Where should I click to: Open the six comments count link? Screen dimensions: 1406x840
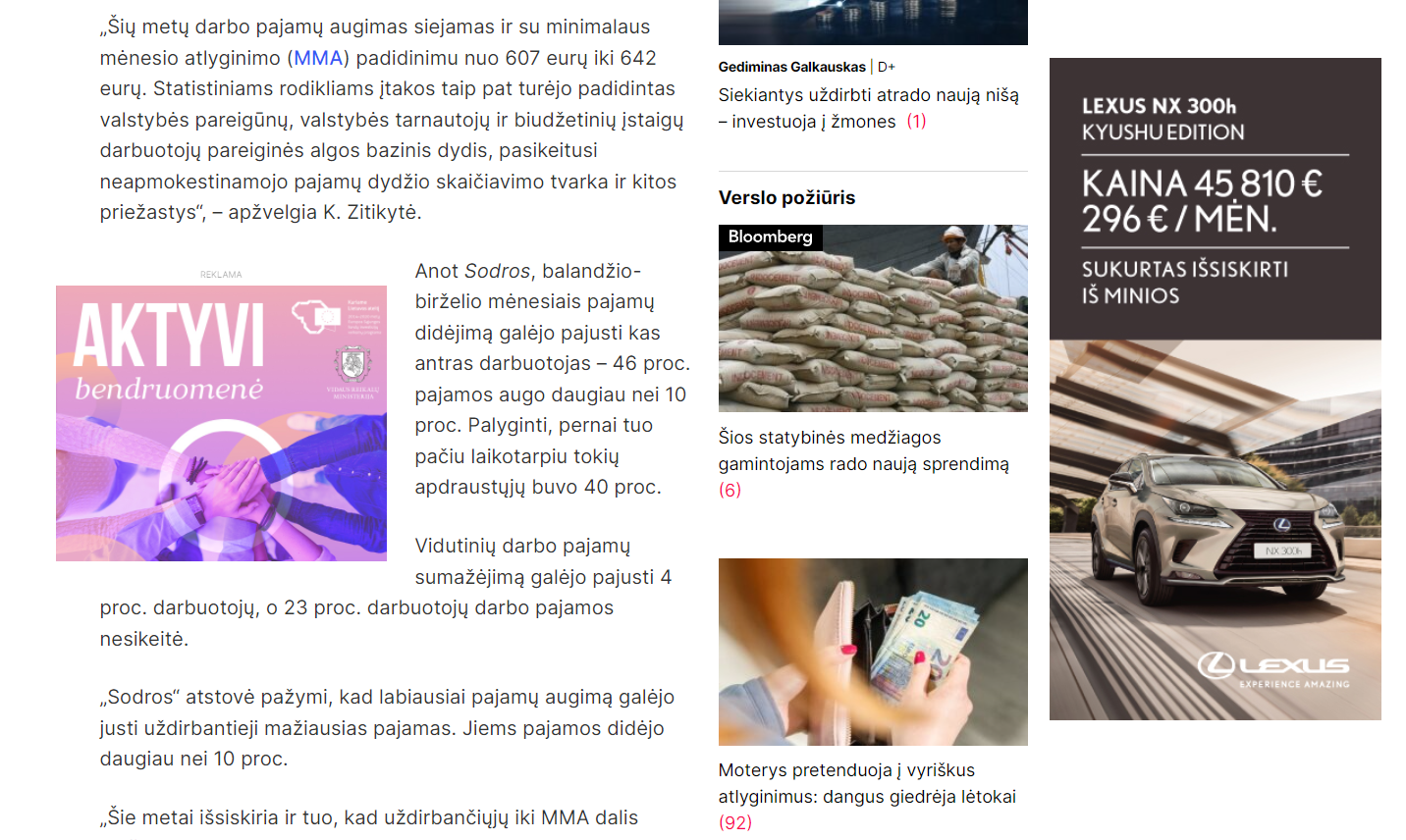click(x=730, y=490)
